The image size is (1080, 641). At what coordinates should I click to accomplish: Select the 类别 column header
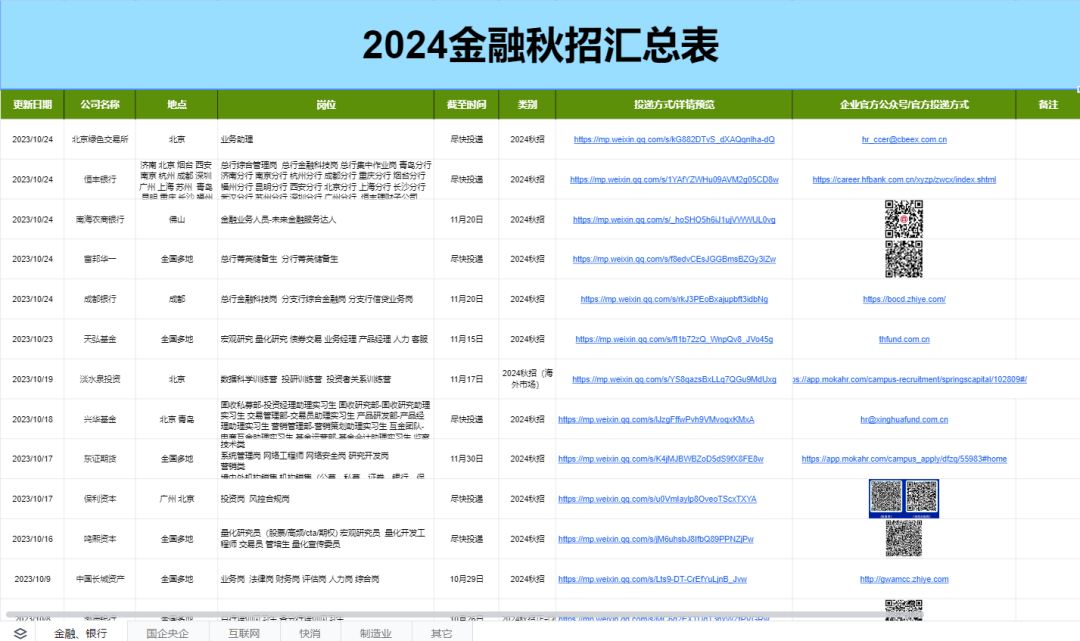pos(527,104)
